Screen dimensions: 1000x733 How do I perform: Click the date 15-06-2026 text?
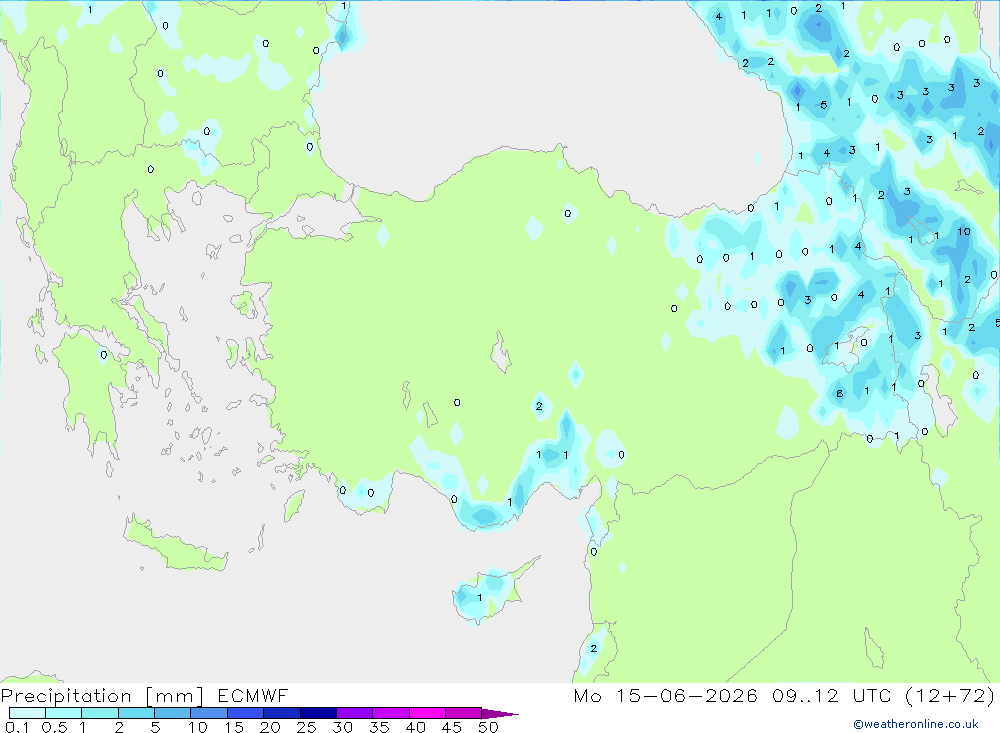pyautogui.click(x=686, y=695)
